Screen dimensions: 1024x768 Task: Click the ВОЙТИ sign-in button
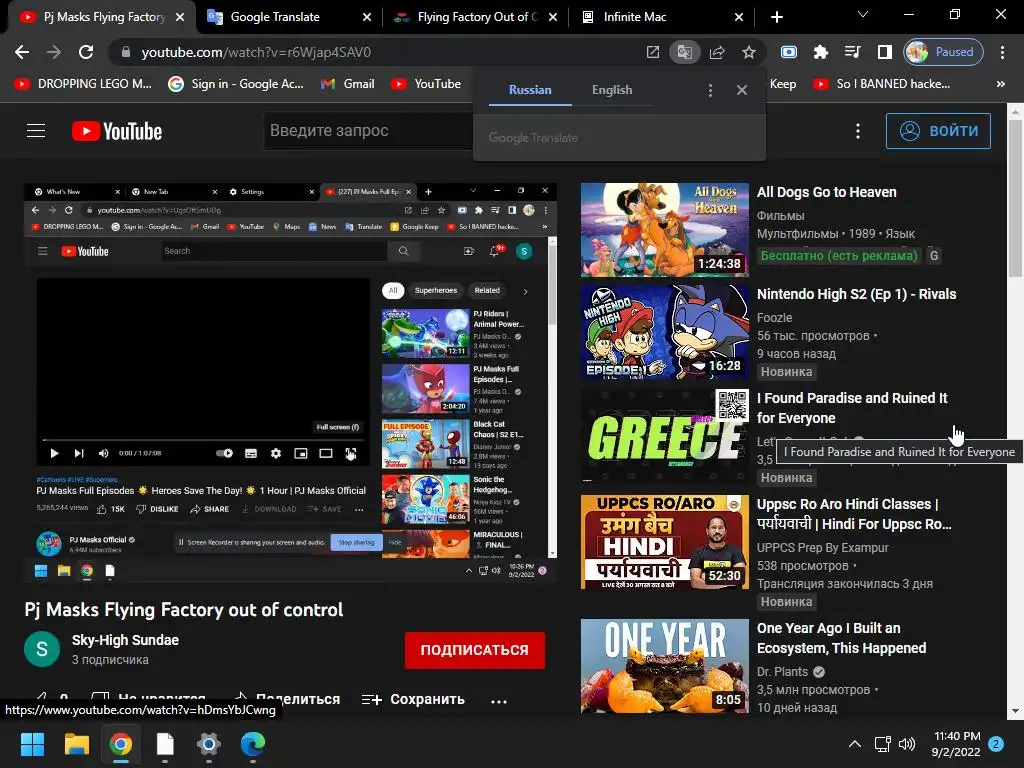point(938,131)
